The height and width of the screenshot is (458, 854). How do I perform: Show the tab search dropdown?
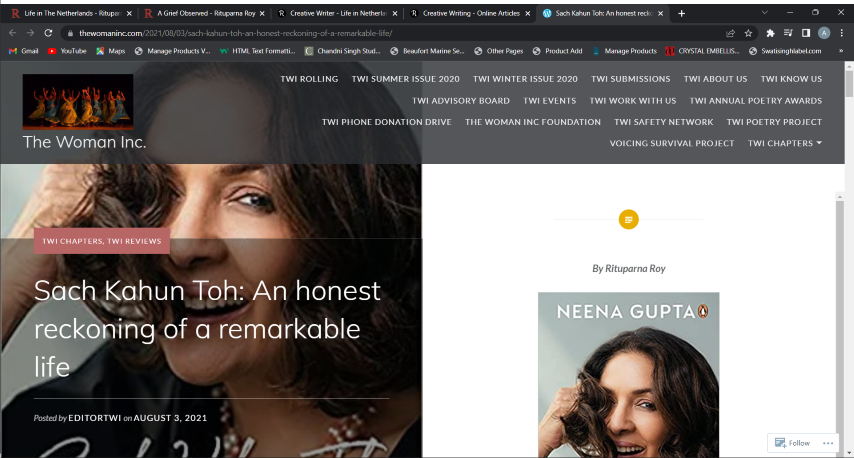765,13
